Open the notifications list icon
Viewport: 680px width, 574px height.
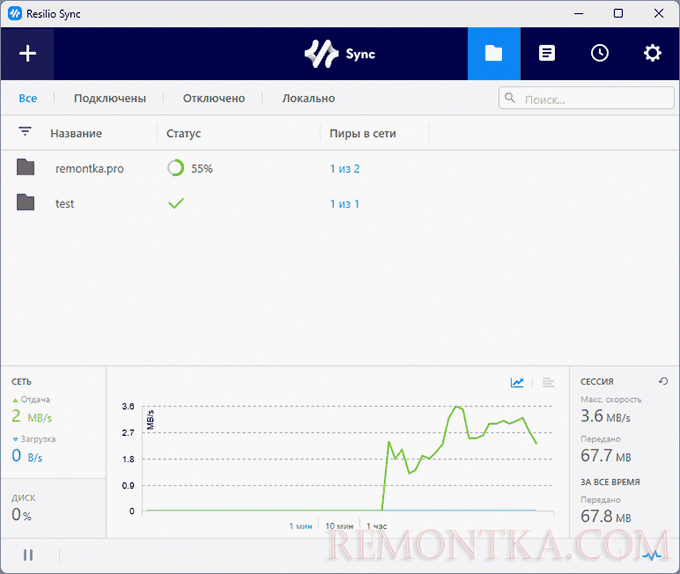(x=547, y=53)
